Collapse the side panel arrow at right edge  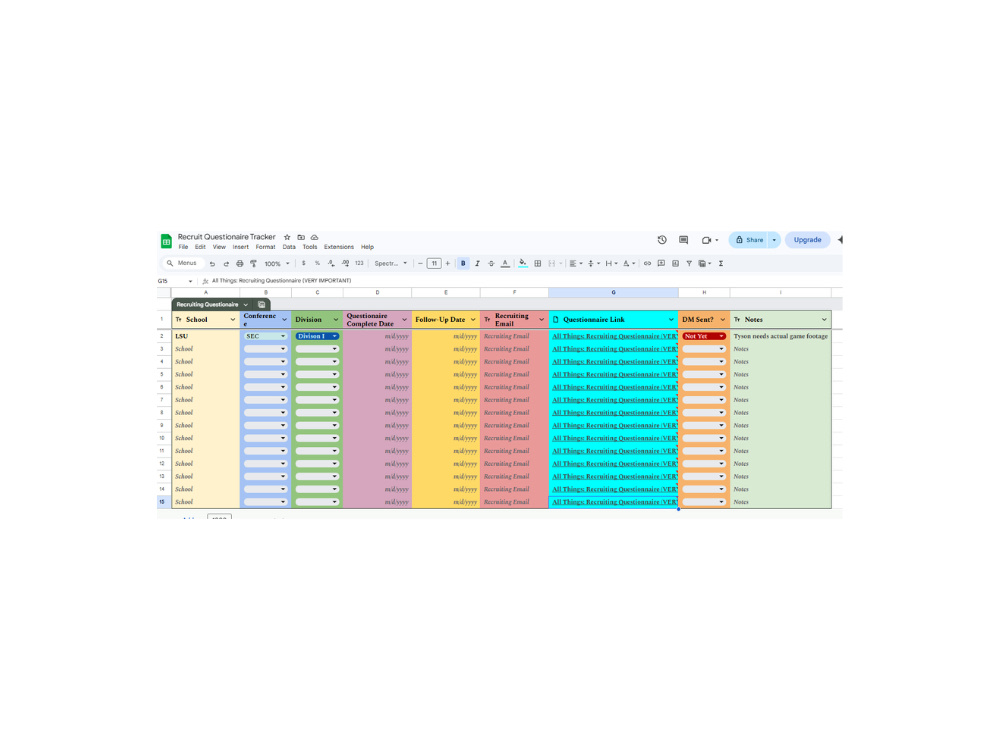pyautogui.click(x=840, y=240)
